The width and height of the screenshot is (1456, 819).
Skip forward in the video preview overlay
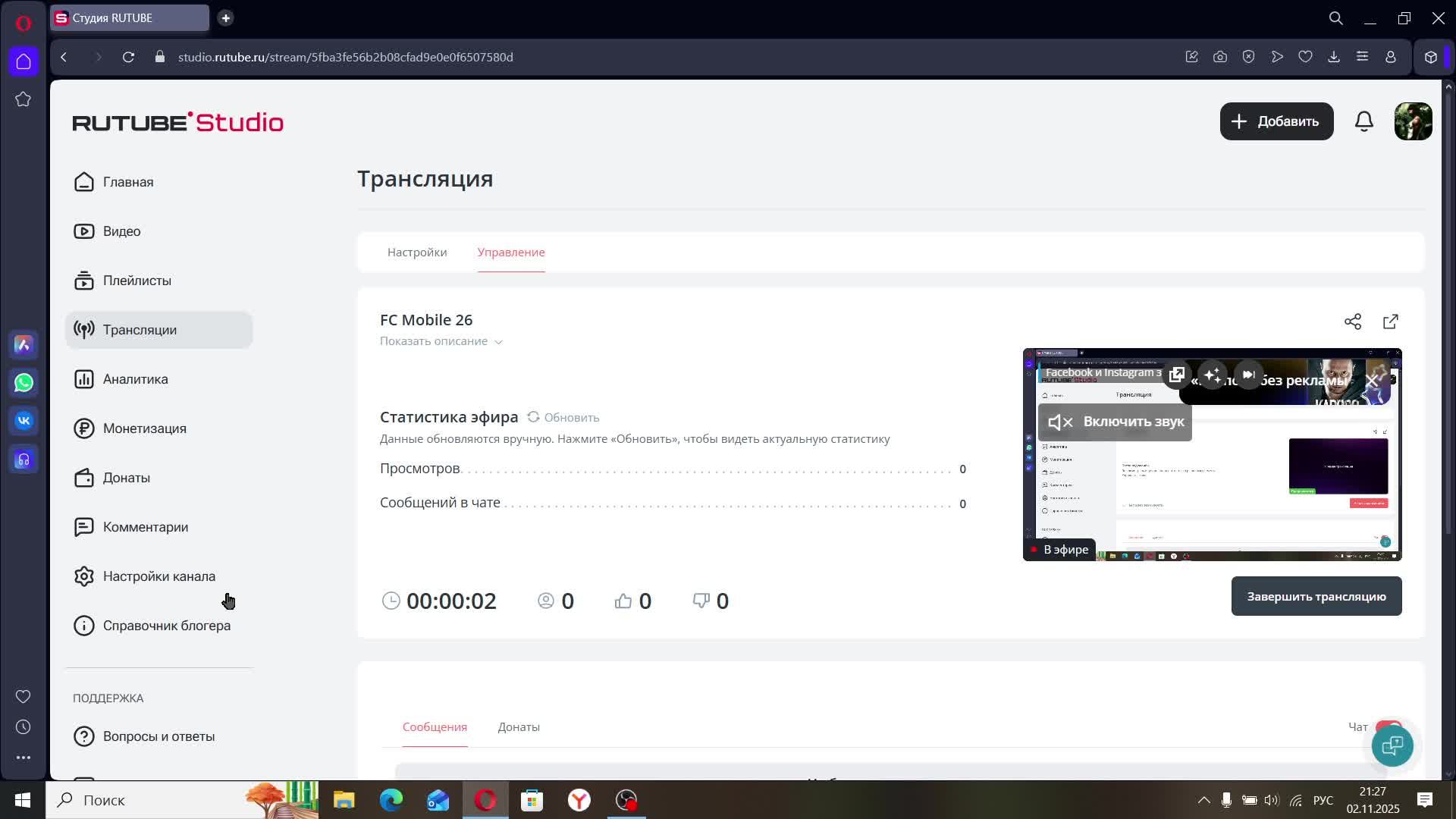coord(1248,375)
